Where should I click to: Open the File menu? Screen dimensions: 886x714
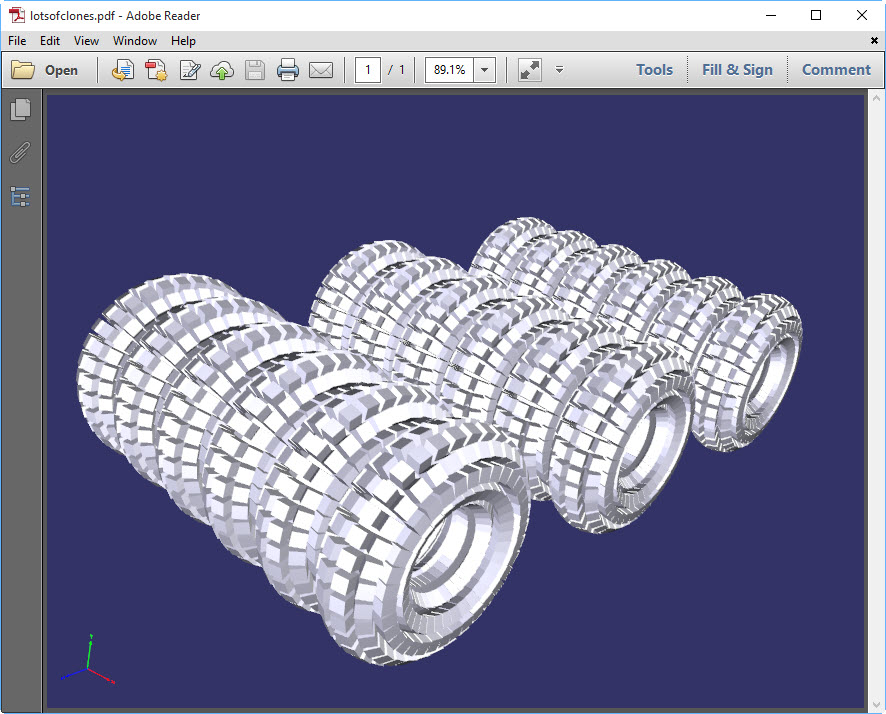(17, 41)
